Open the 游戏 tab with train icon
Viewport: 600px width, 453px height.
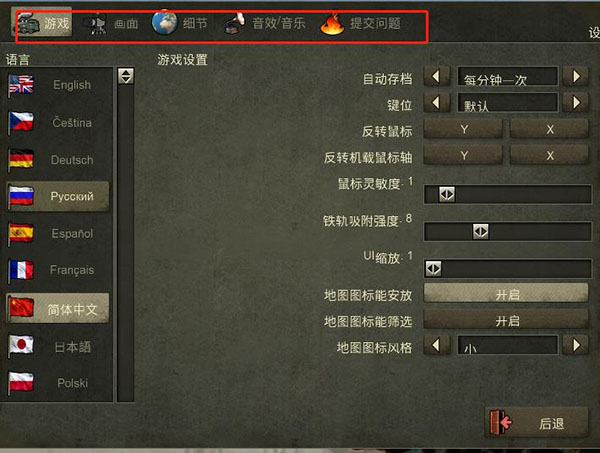(42, 23)
